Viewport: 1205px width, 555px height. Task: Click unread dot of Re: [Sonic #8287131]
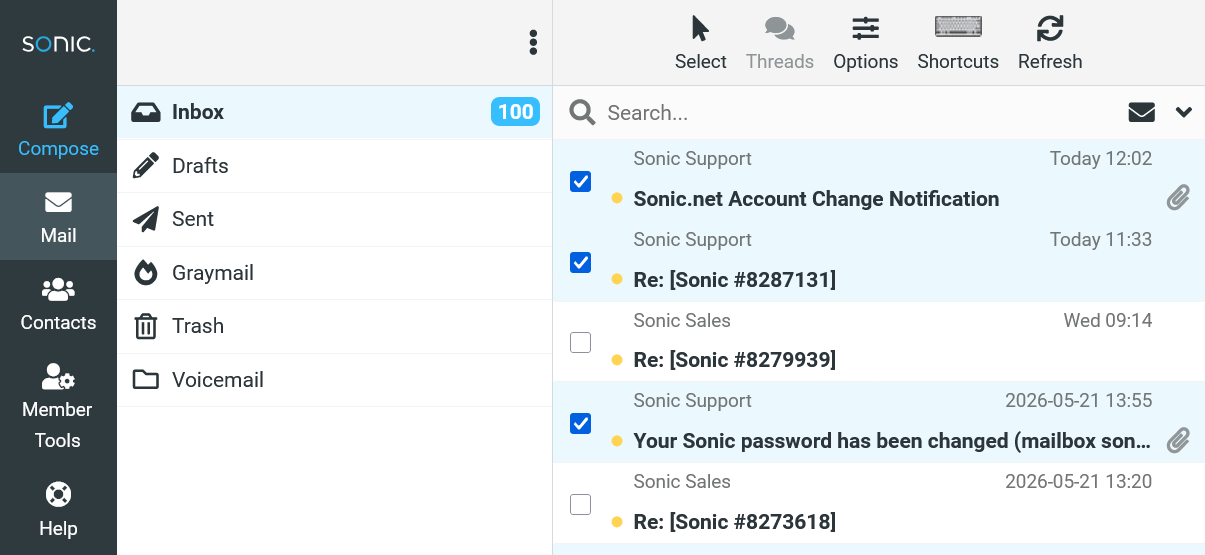pyautogui.click(x=617, y=280)
